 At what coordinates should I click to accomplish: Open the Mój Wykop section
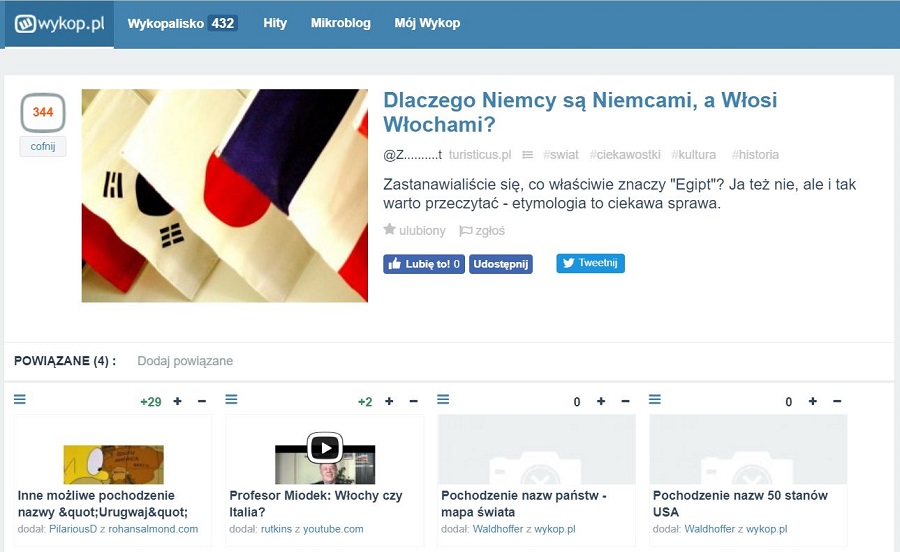point(427,23)
